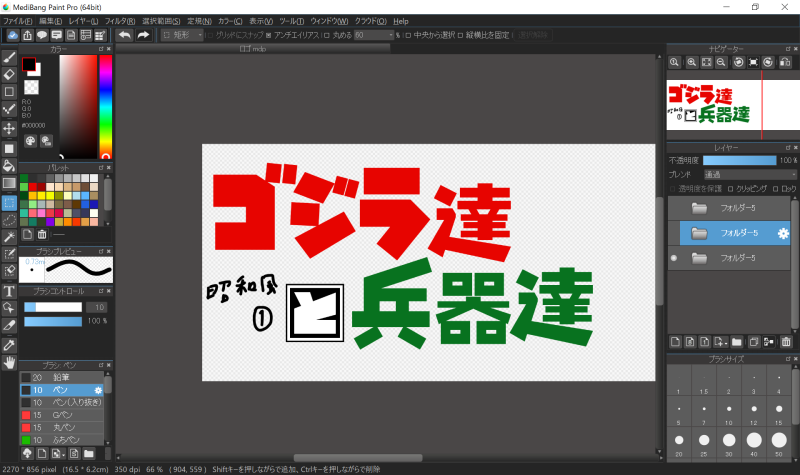Click the cloud save icon in toolbar
Image resolution: width=800 pixels, height=475 pixels.
click(13, 35)
